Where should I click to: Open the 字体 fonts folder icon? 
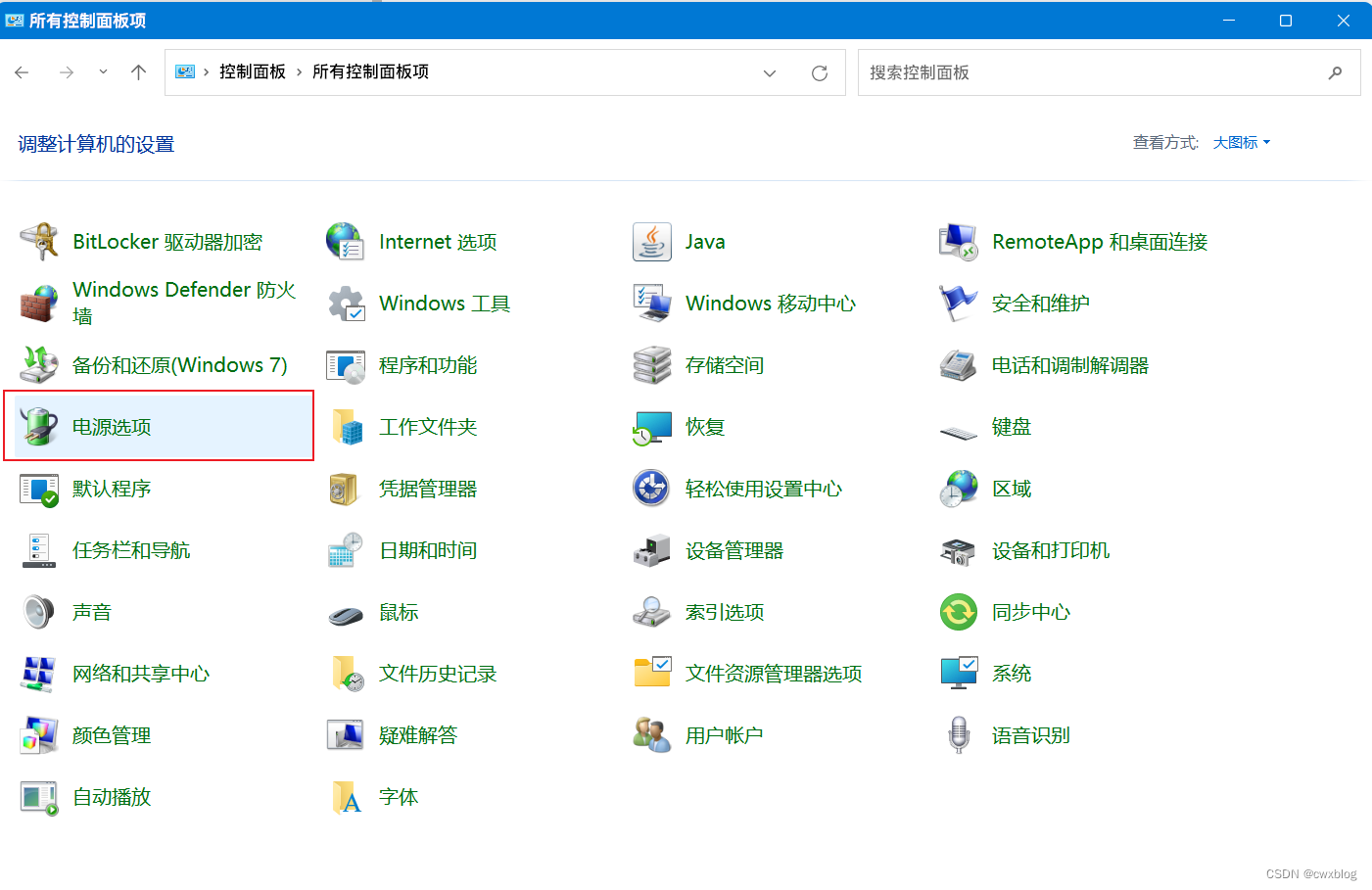(346, 797)
